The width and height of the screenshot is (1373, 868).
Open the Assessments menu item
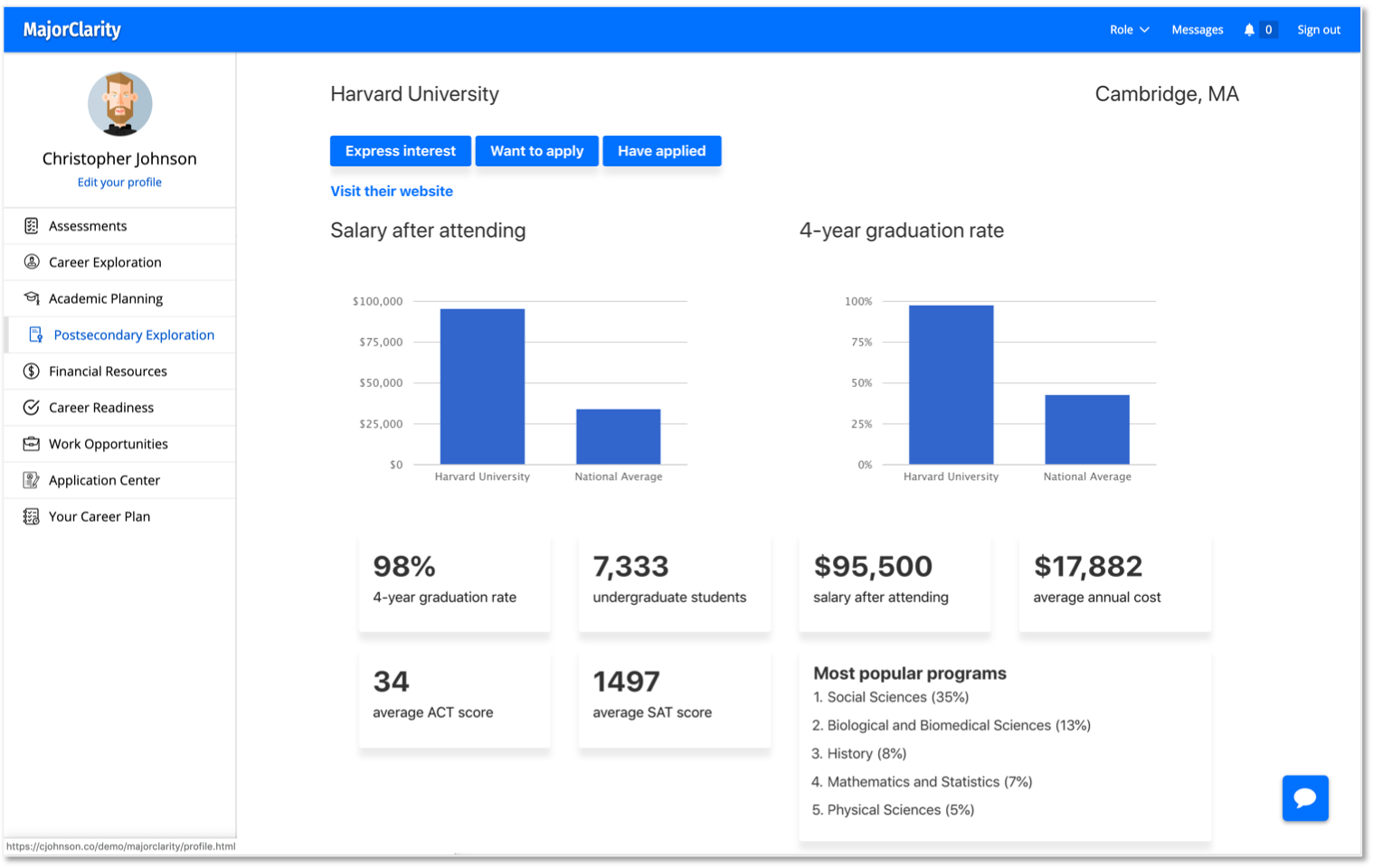click(120, 226)
